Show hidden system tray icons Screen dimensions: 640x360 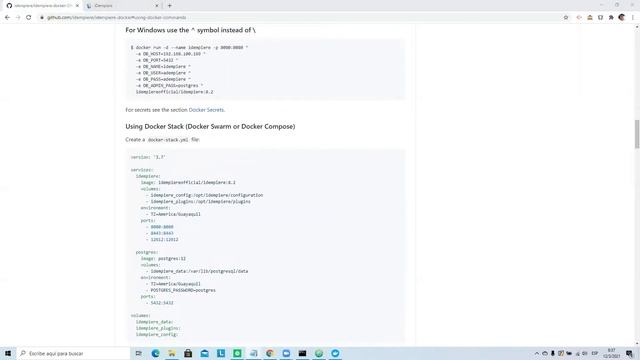537,353
